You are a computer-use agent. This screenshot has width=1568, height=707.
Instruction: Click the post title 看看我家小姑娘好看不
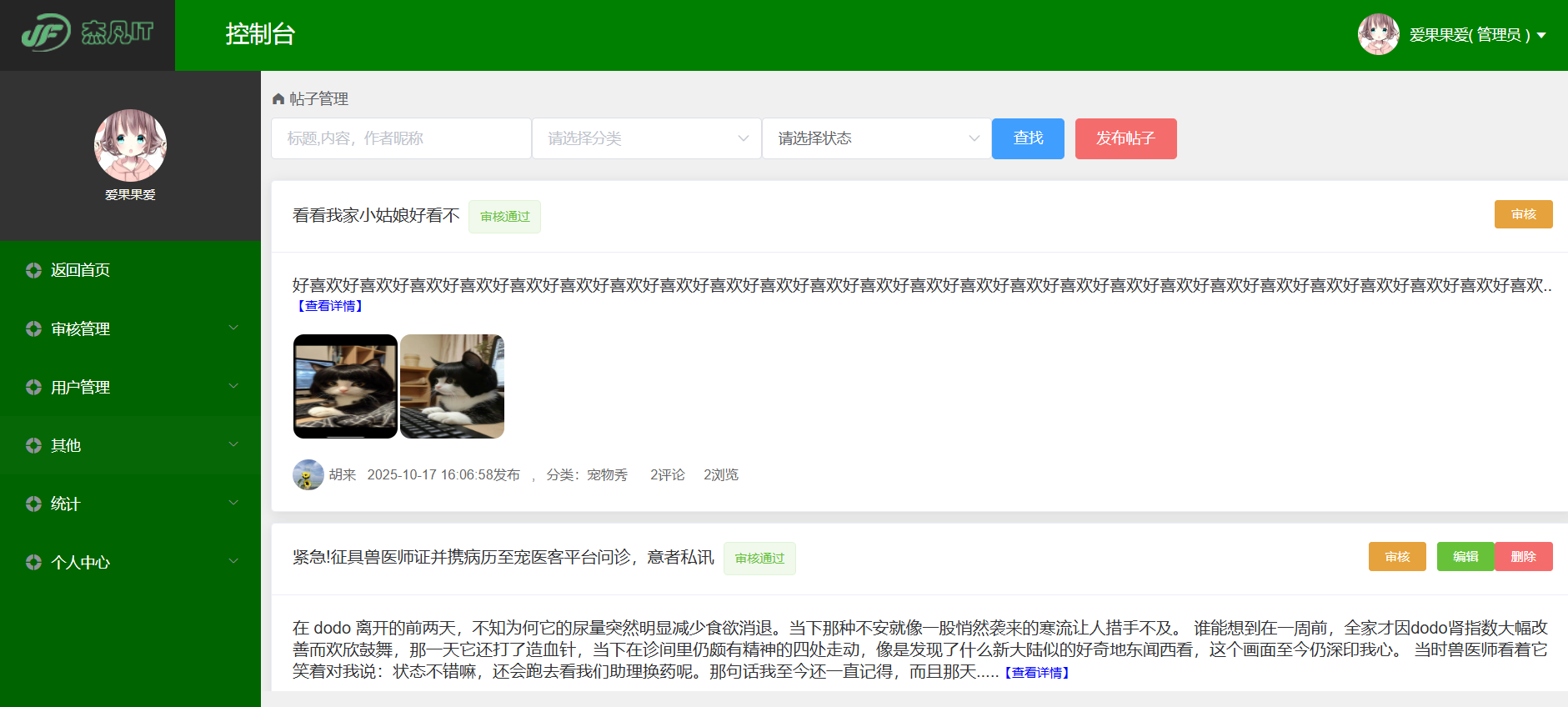coord(376,216)
